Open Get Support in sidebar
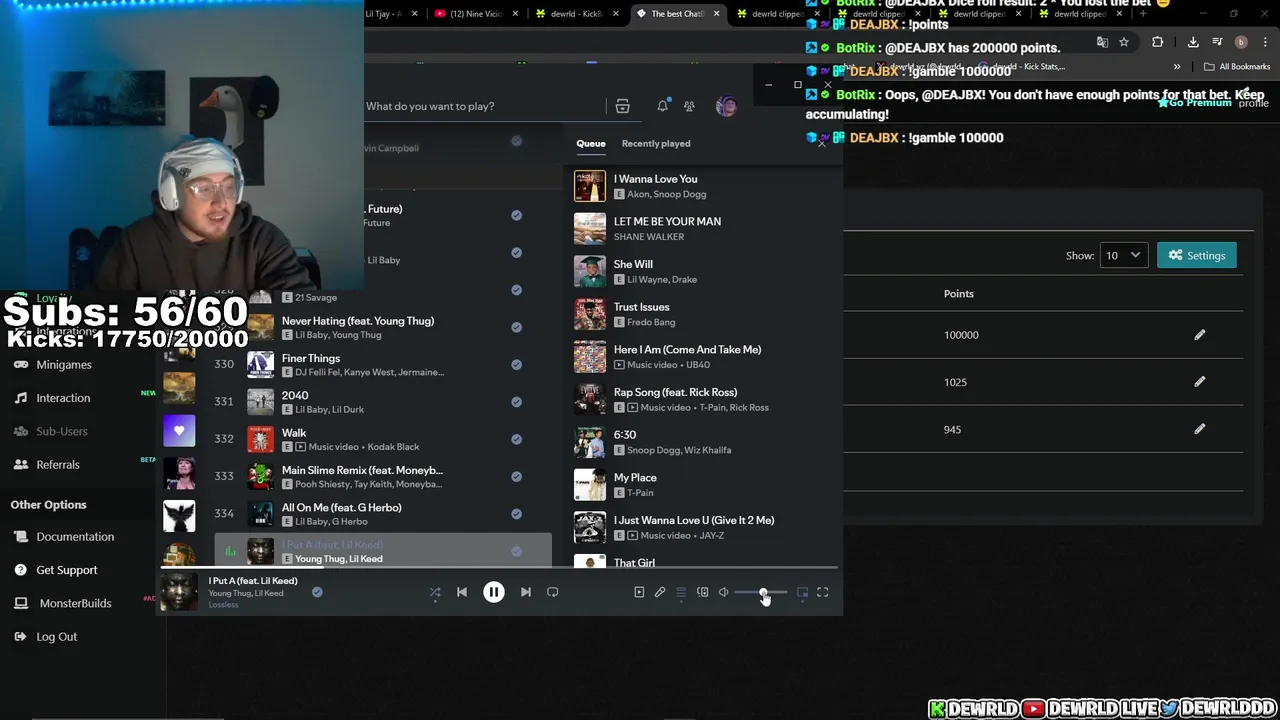1280x720 pixels. click(67, 570)
